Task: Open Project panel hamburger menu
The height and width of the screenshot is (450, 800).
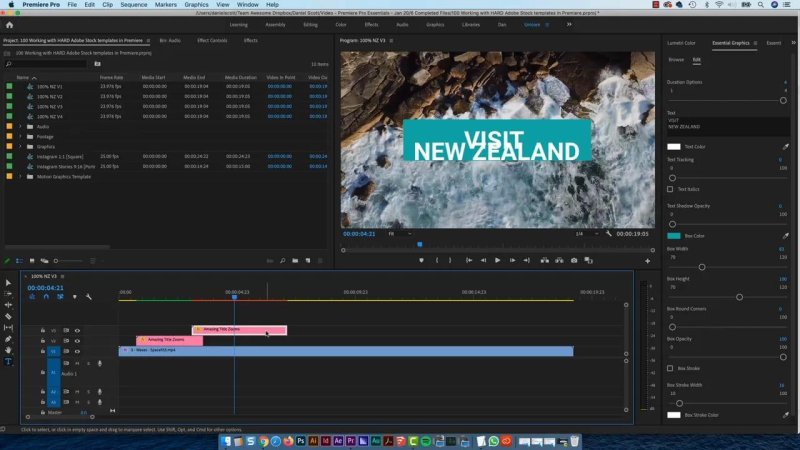Action: 148,40
